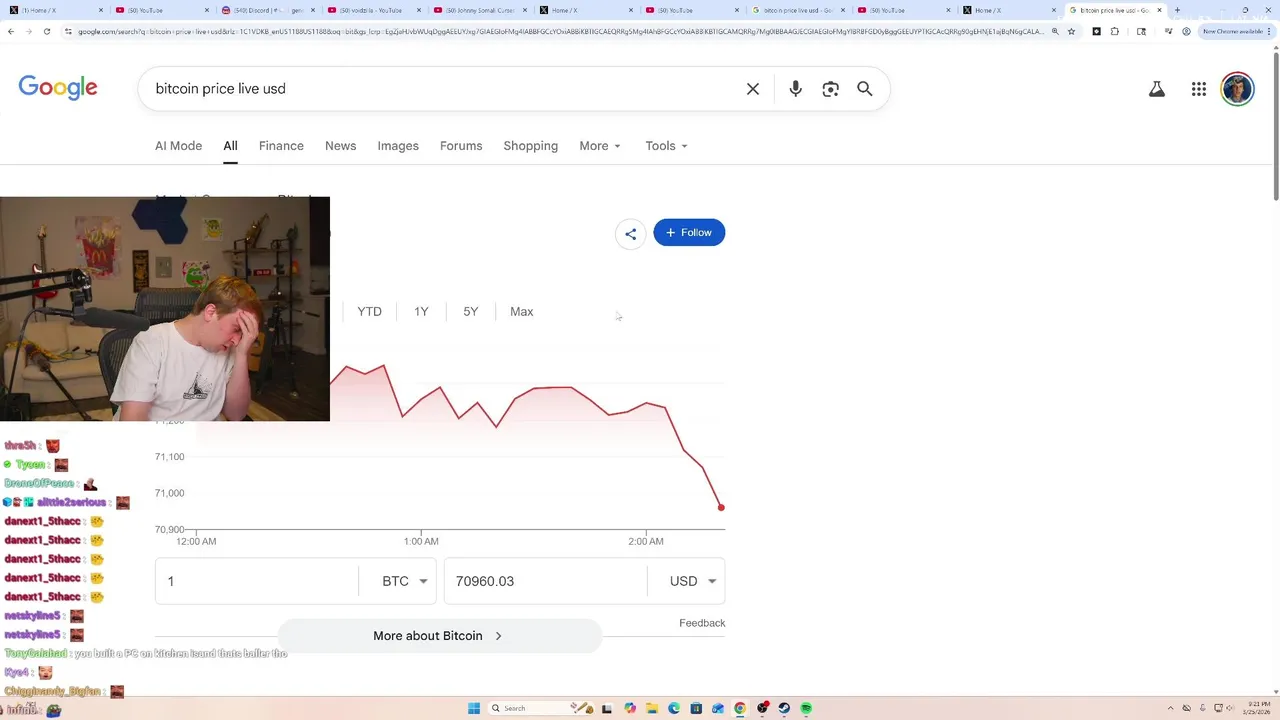The width and height of the screenshot is (1280, 720).
Task: Share the Bitcoin price card
Action: 631,234
